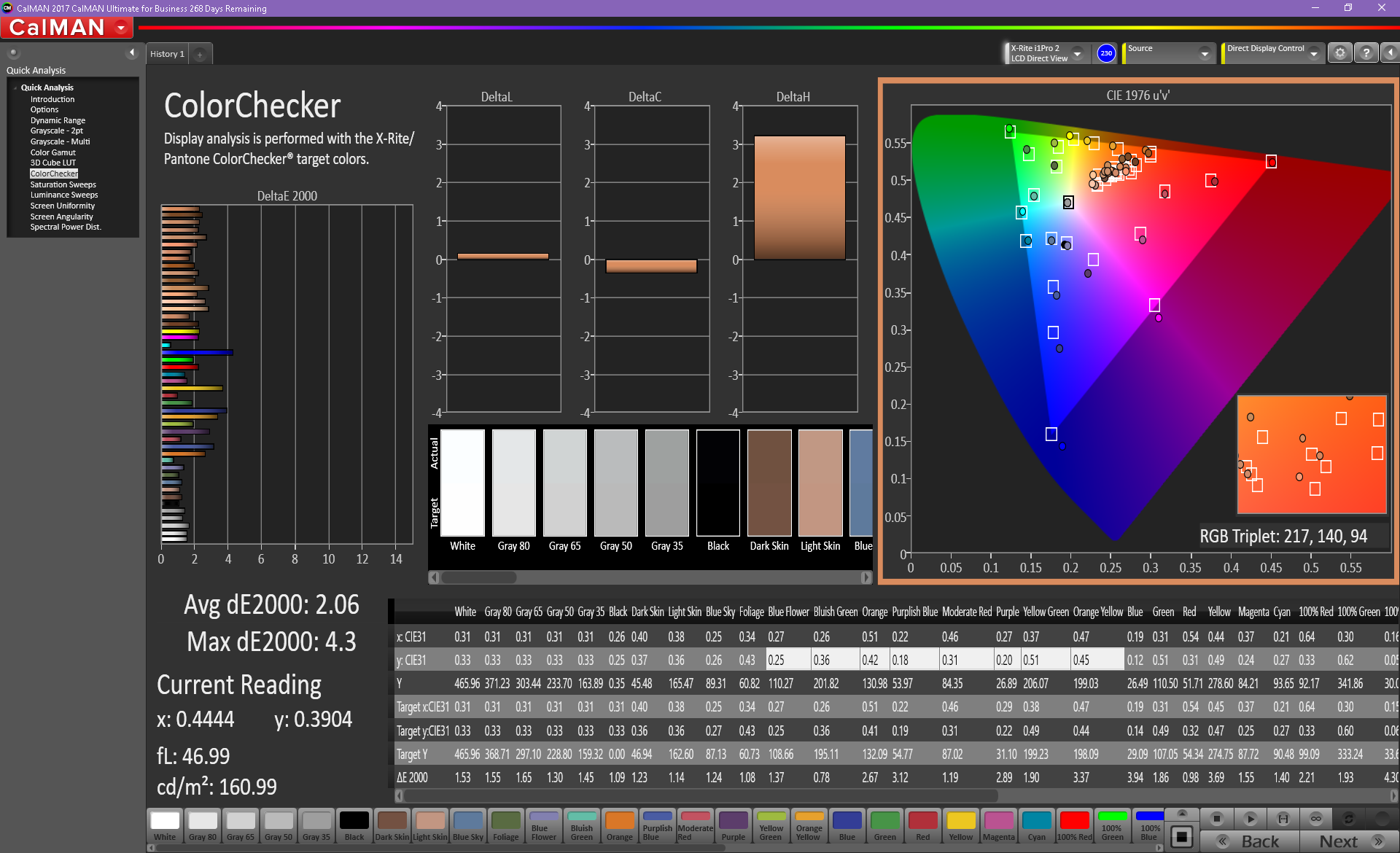Switch to the History 1 tab

click(167, 54)
